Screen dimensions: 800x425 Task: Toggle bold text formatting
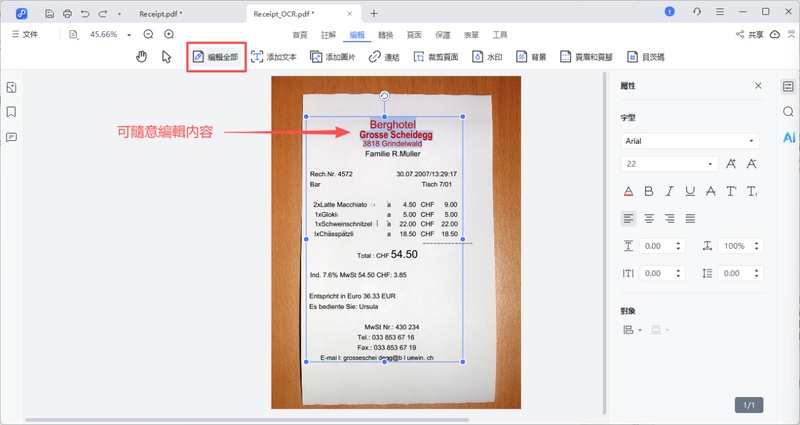(648, 191)
